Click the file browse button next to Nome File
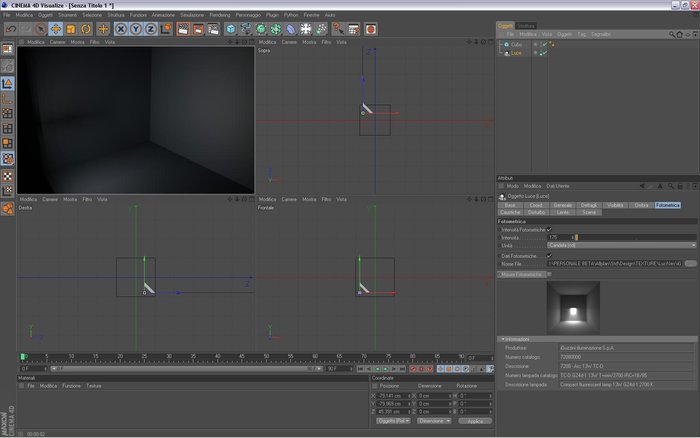The height and width of the screenshot is (438, 700). [x=691, y=263]
